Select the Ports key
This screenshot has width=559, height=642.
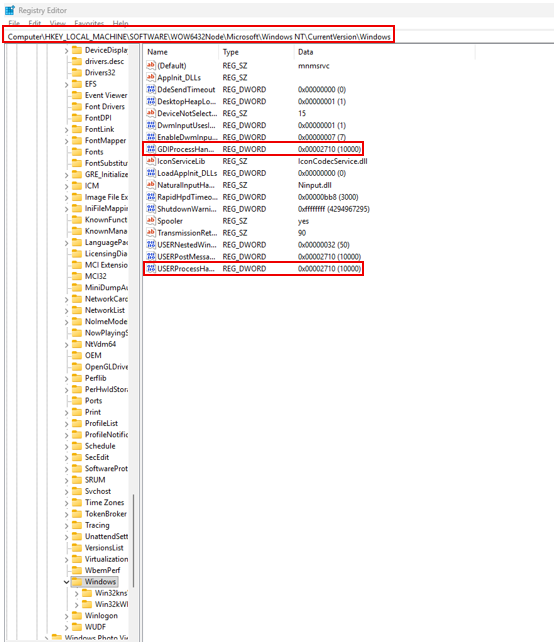point(93,401)
